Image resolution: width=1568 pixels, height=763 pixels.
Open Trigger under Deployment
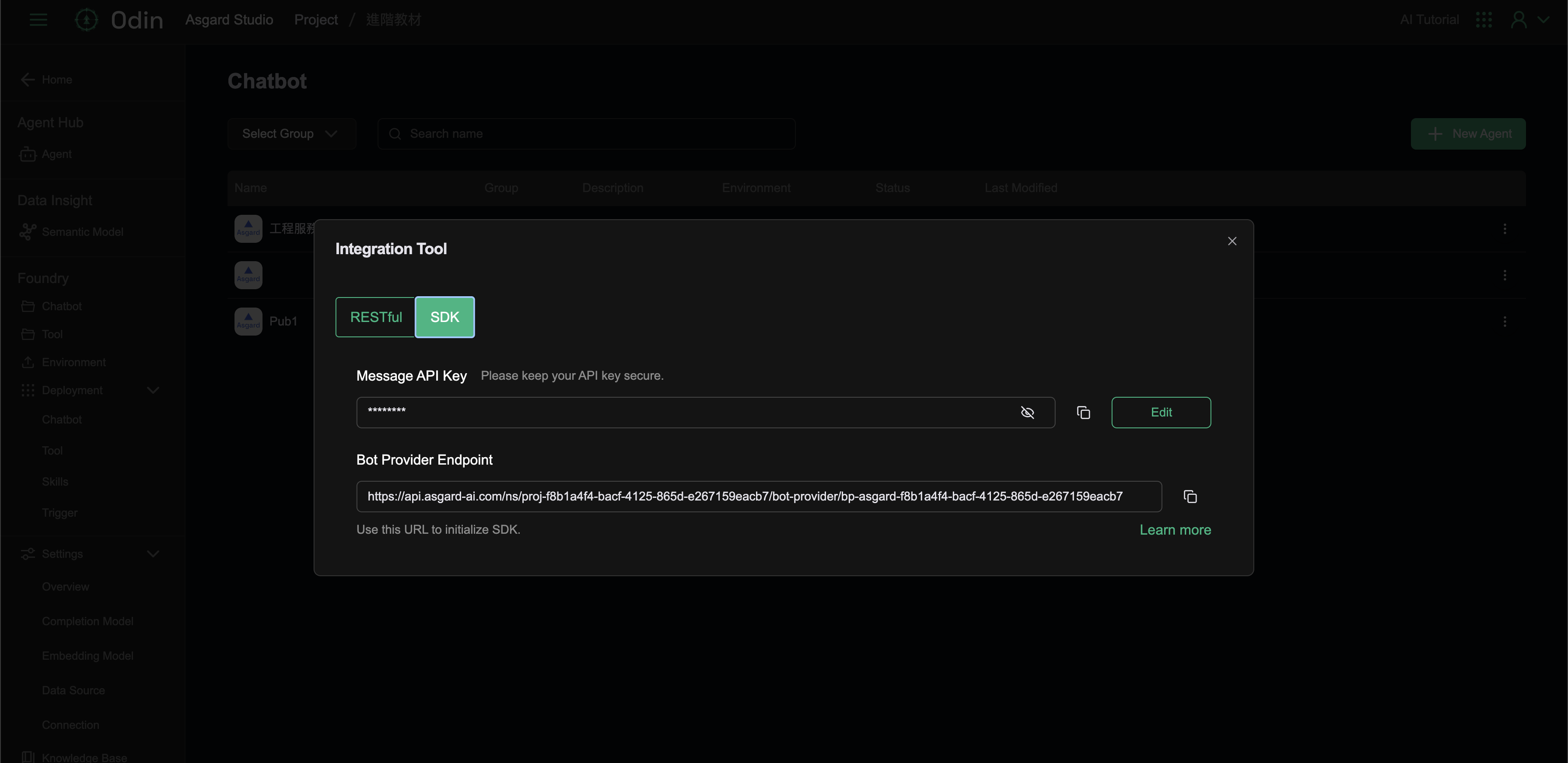tap(59, 513)
